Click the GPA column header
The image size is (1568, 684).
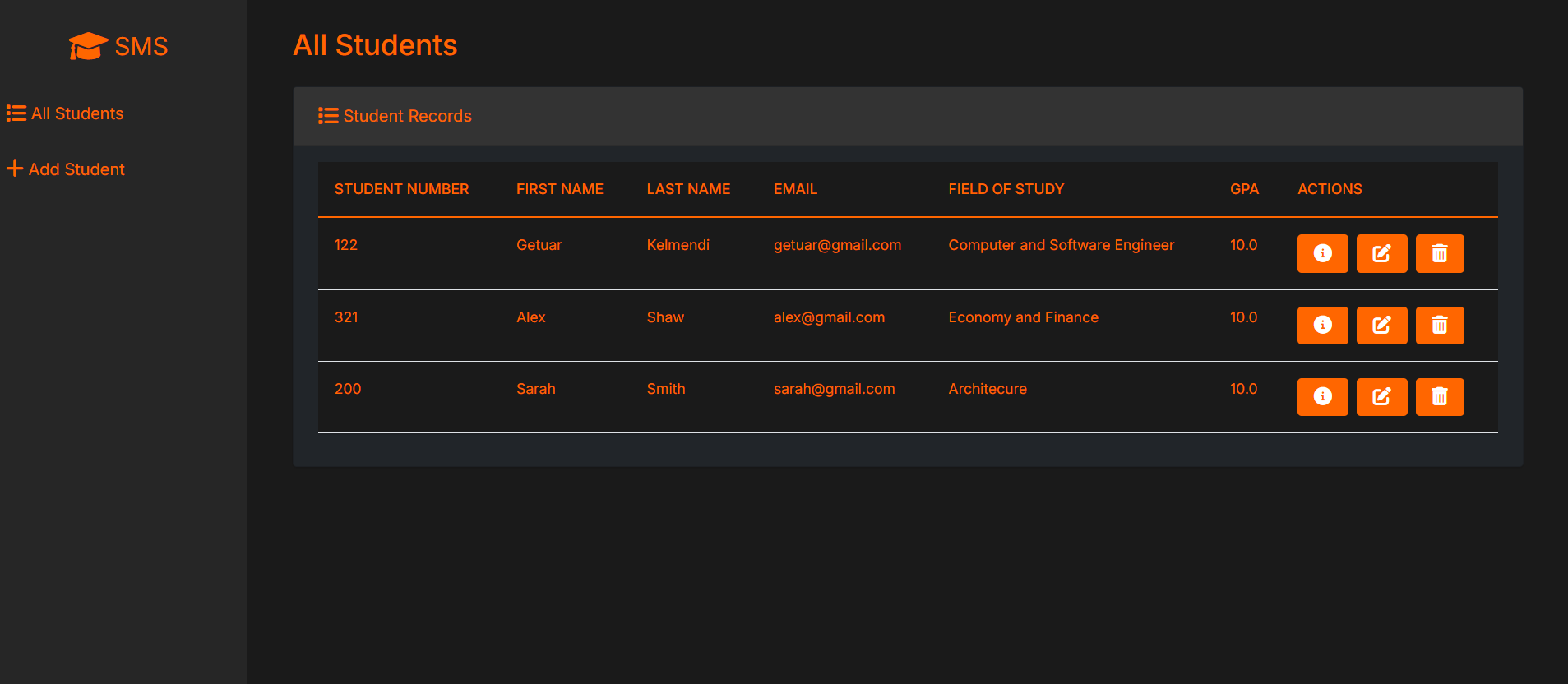point(1244,189)
